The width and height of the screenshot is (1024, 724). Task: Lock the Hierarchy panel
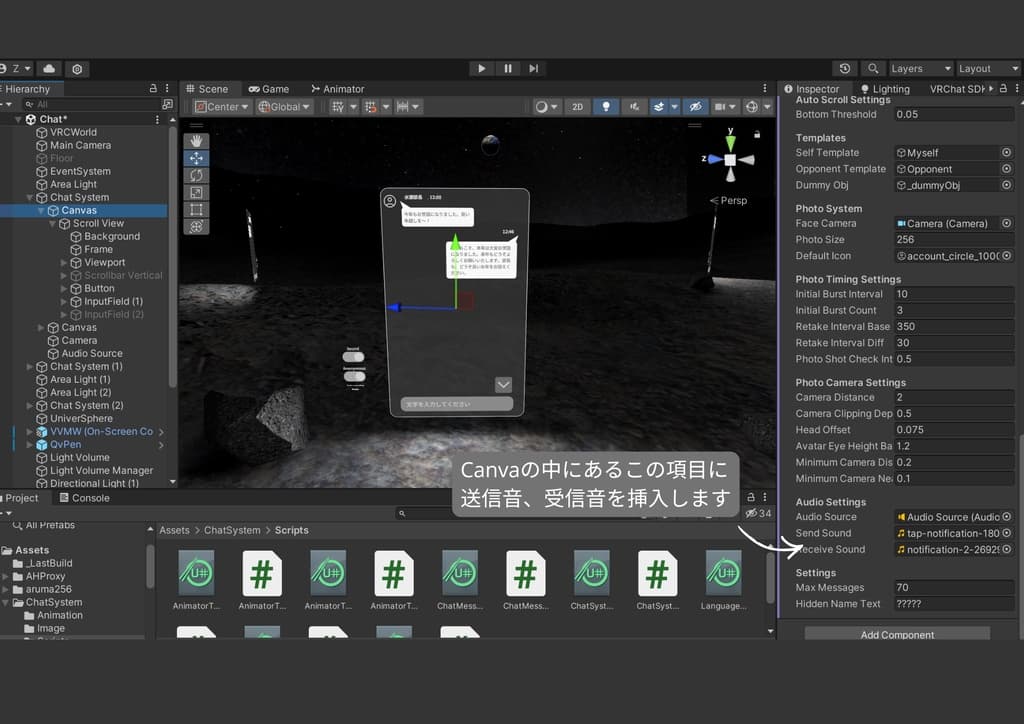point(152,89)
